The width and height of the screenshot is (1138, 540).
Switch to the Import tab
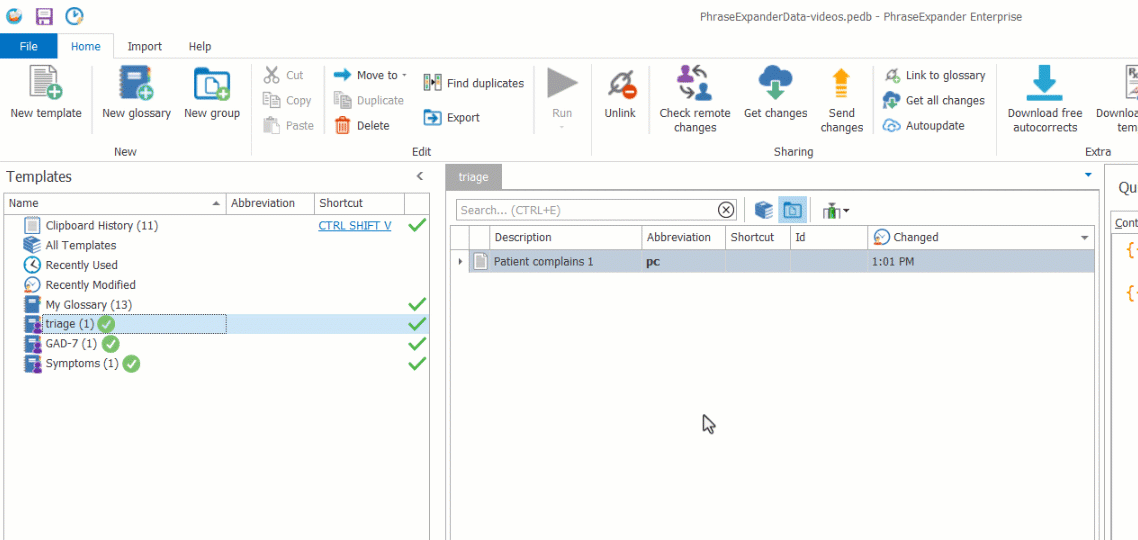pyautogui.click(x=144, y=46)
